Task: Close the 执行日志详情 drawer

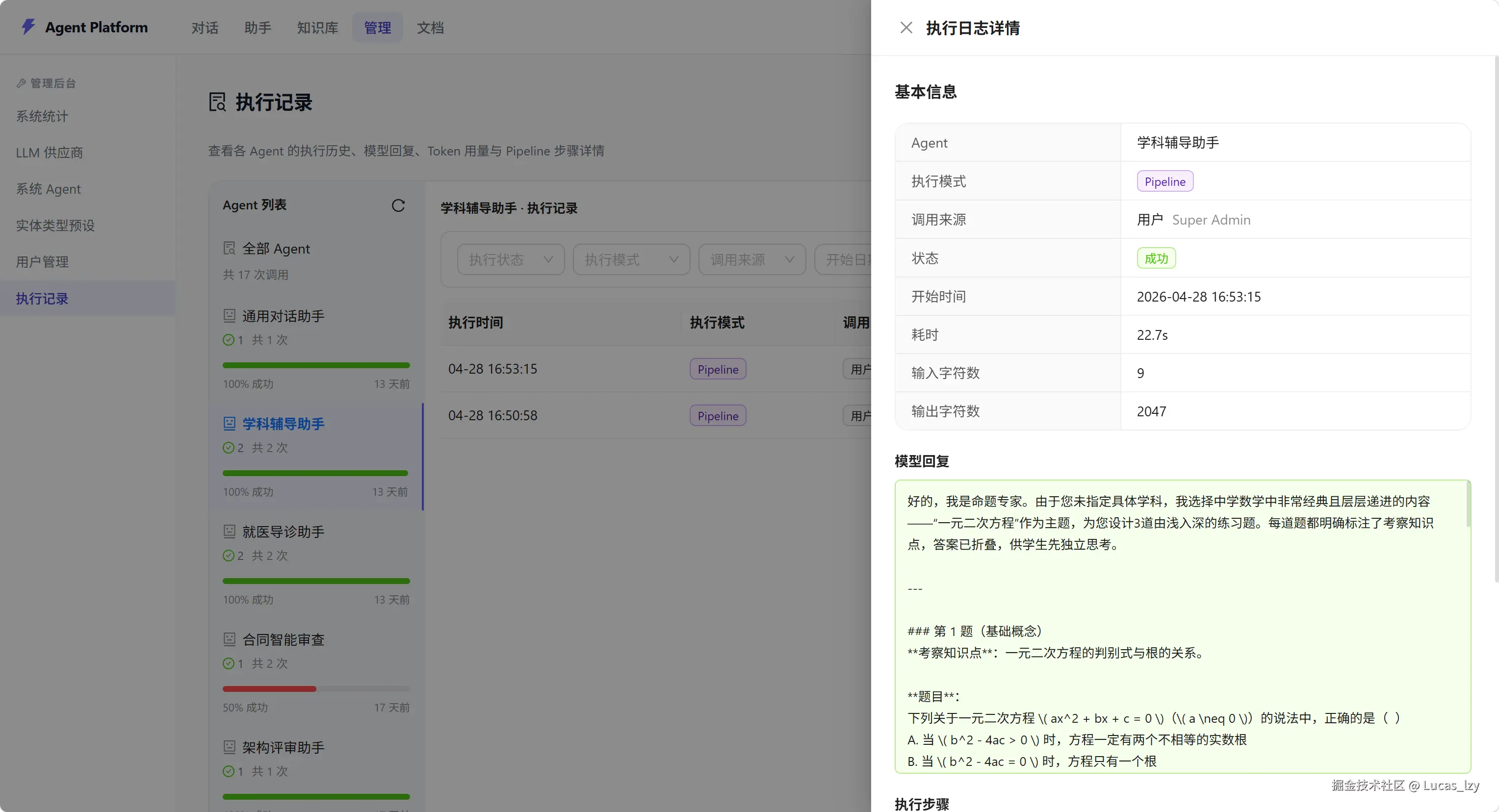Action: point(905,27)
